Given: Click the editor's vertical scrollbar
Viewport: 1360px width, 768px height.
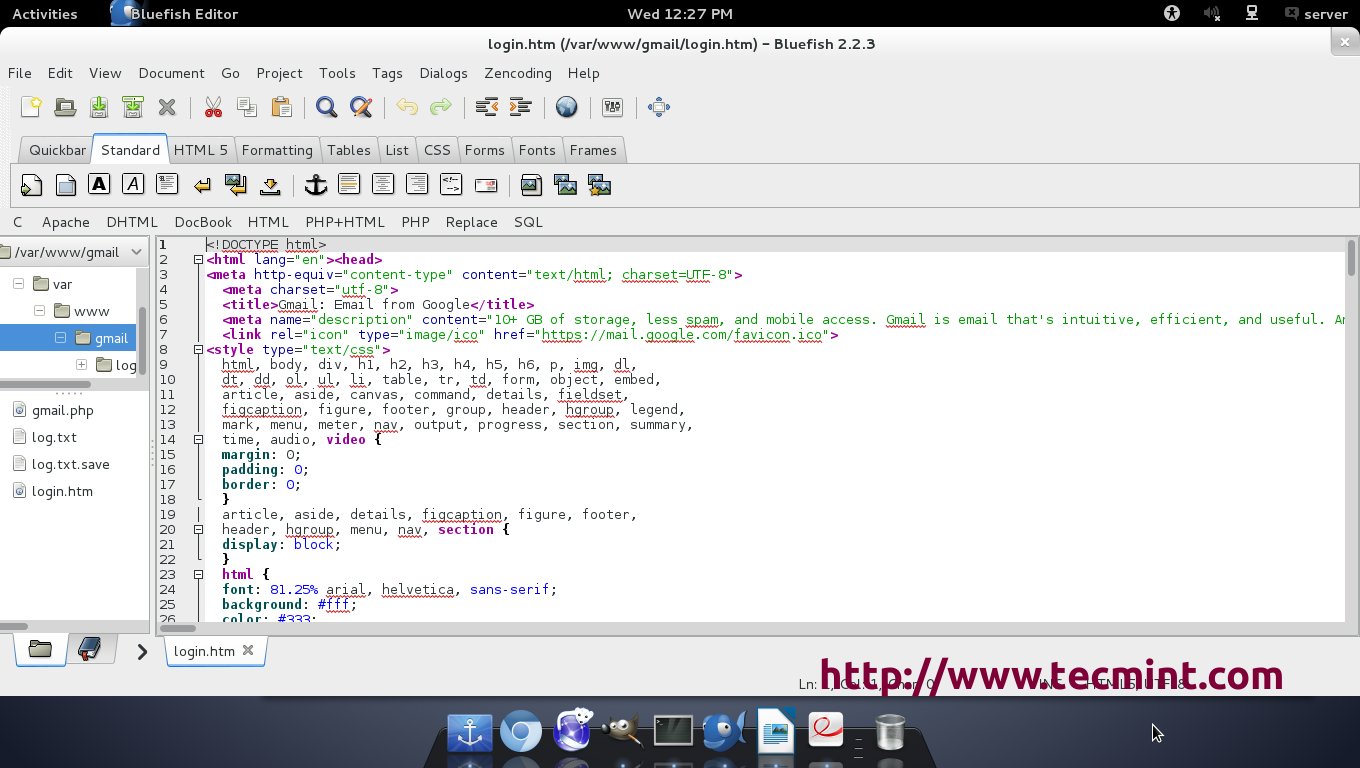Looking at the screenshot, I should [1351, 258].
